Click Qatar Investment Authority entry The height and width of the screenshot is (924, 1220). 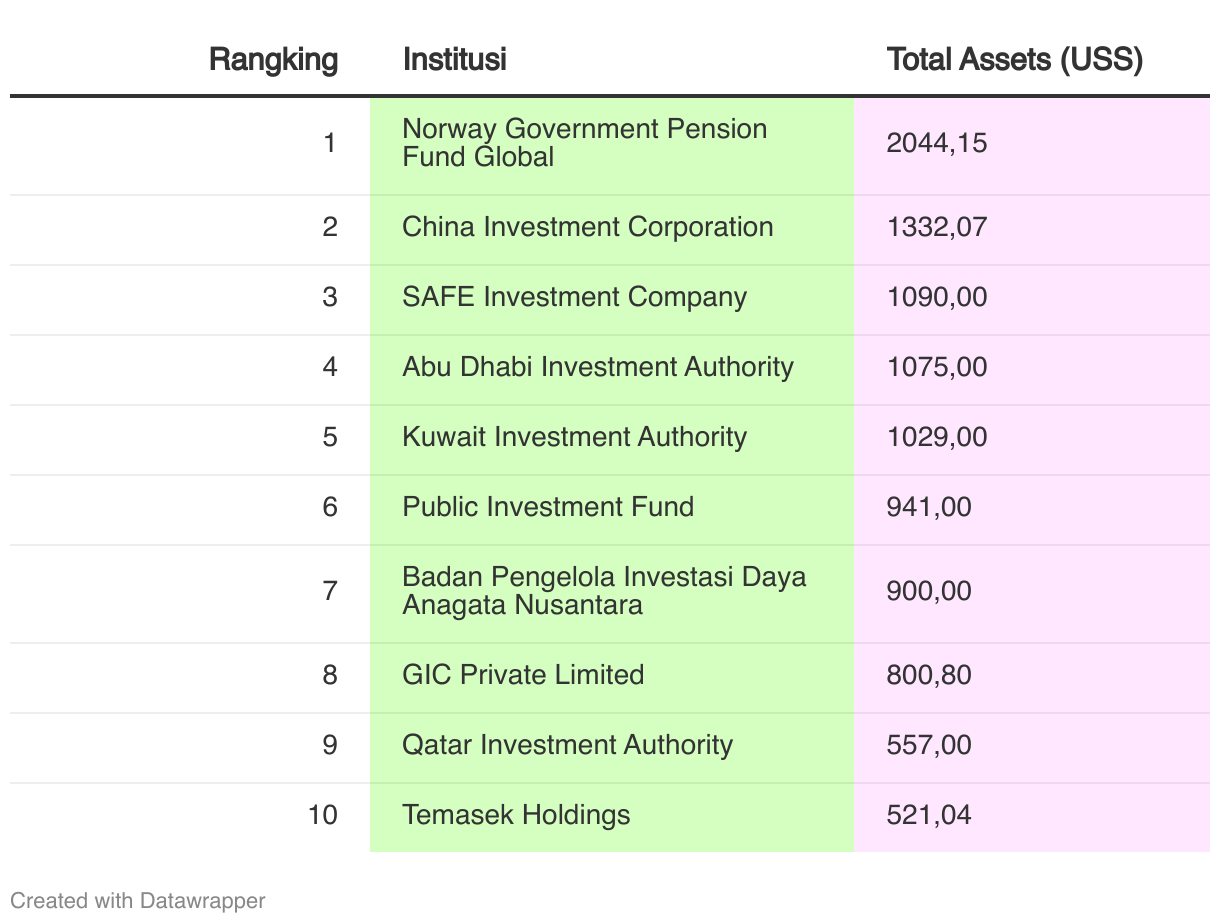[x=567, y=745]
